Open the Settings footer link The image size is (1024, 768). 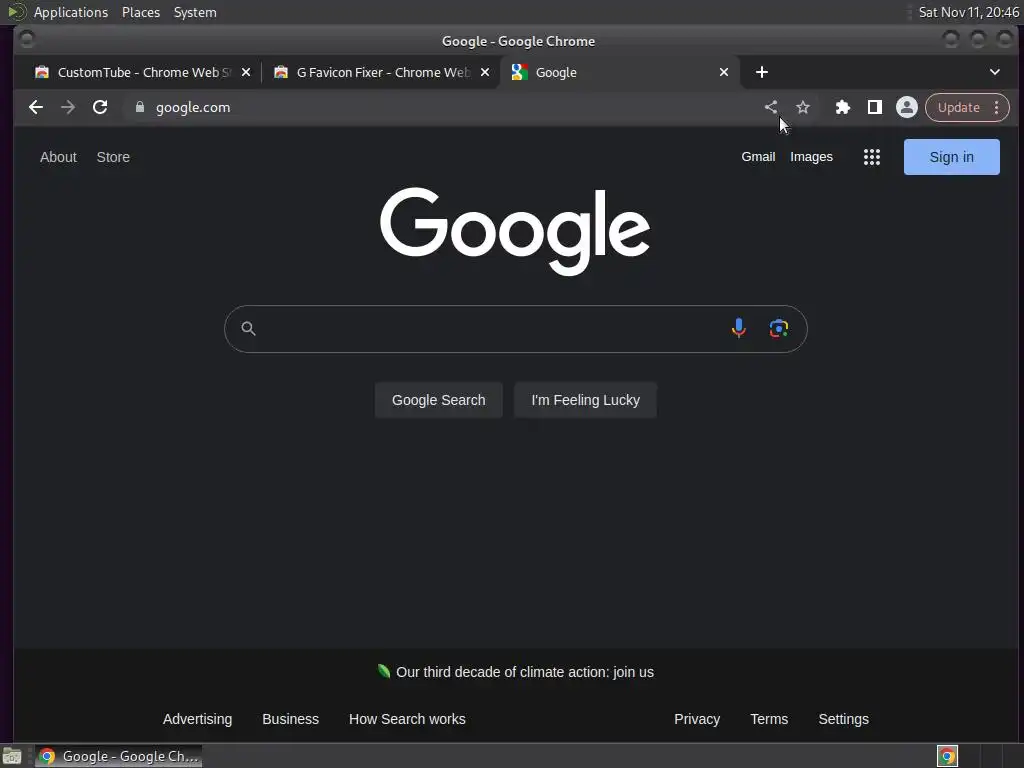click(x=843, y=719)
